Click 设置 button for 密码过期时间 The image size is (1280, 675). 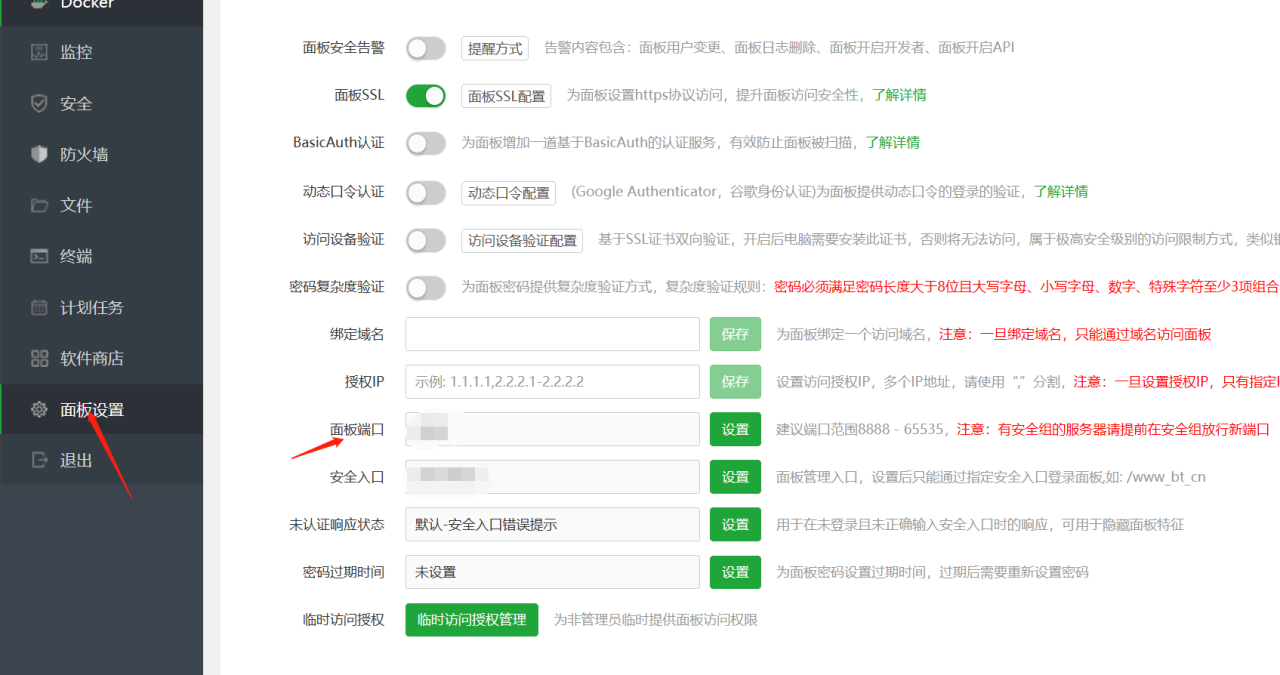click(x=735, y=572)
